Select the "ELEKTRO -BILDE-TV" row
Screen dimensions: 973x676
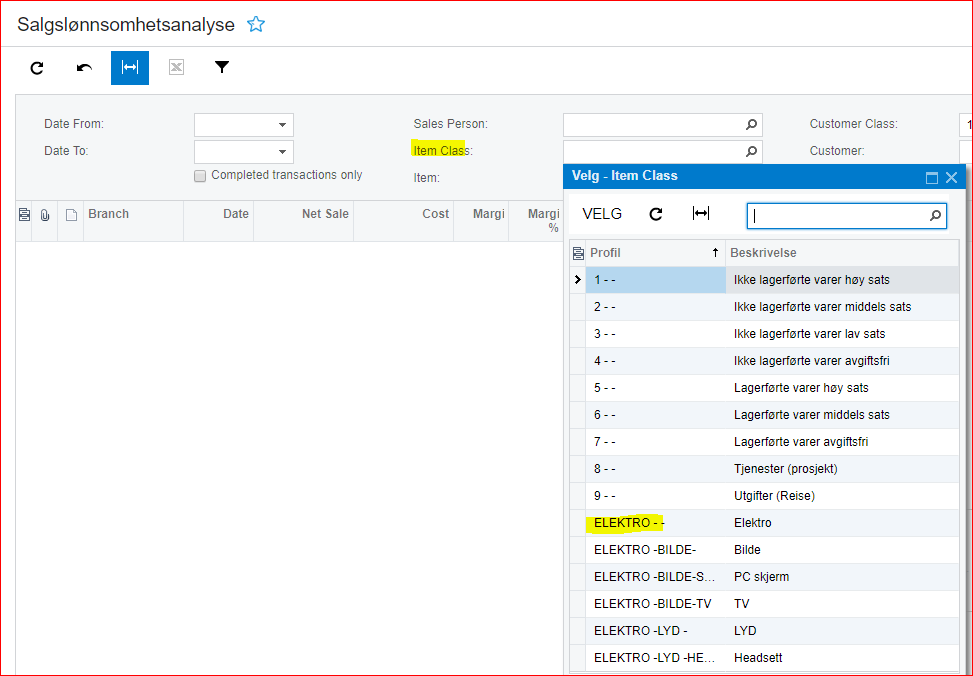(x=764, y=604)
